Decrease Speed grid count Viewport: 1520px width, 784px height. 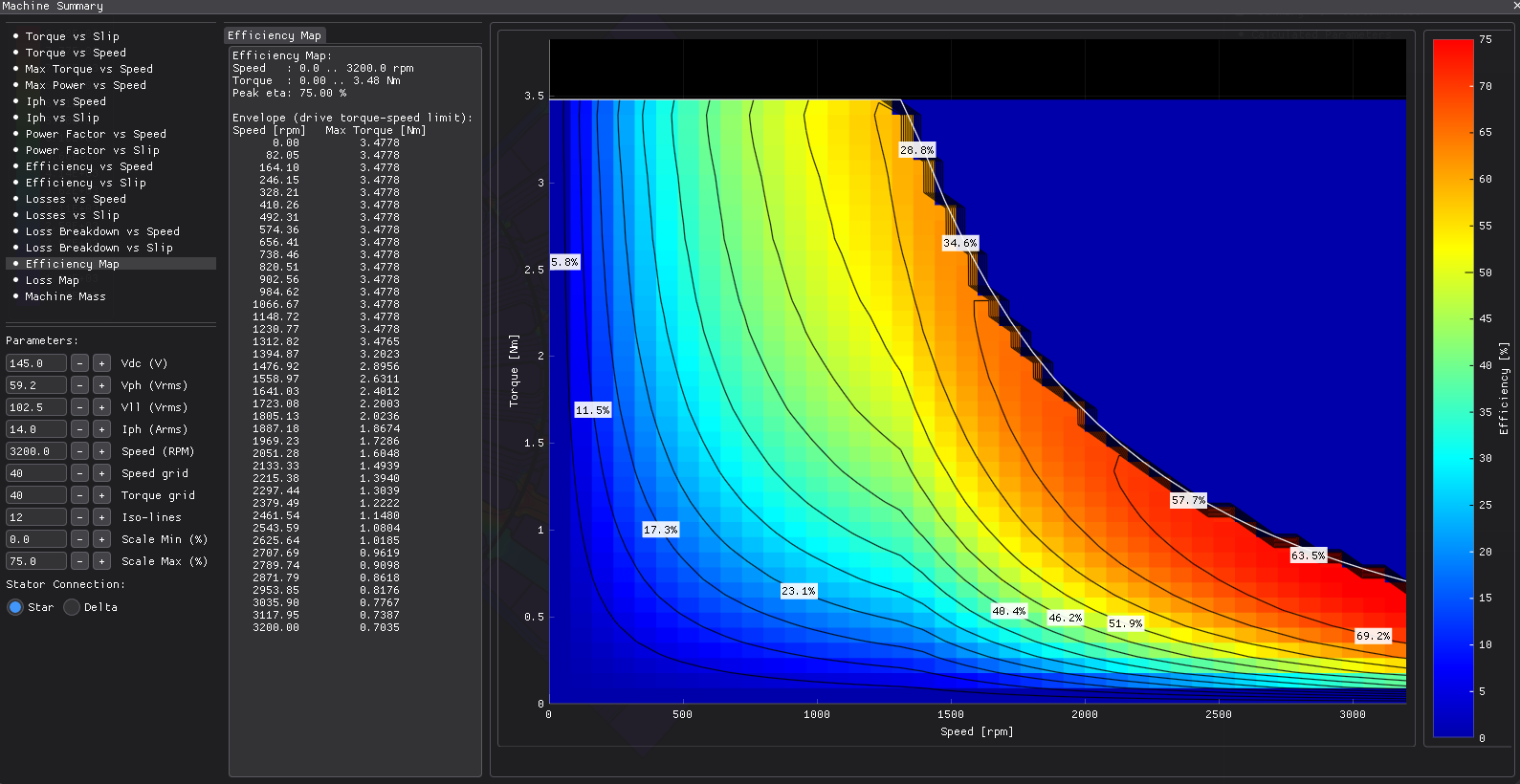click(x=80, y=473)
